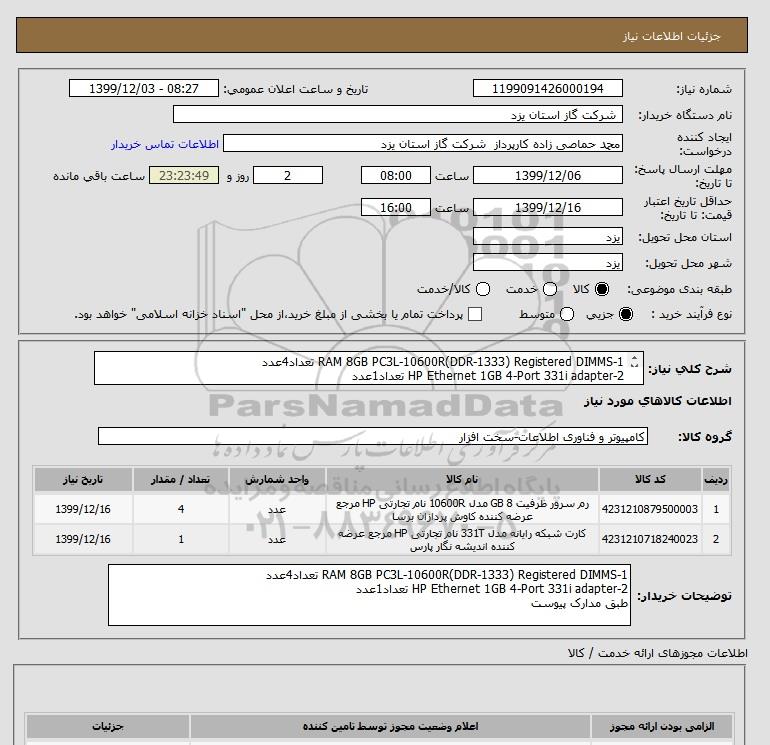Click unit cell عدد in the 331T row
This screenshot has width=770, height=745.
point(277,539)
